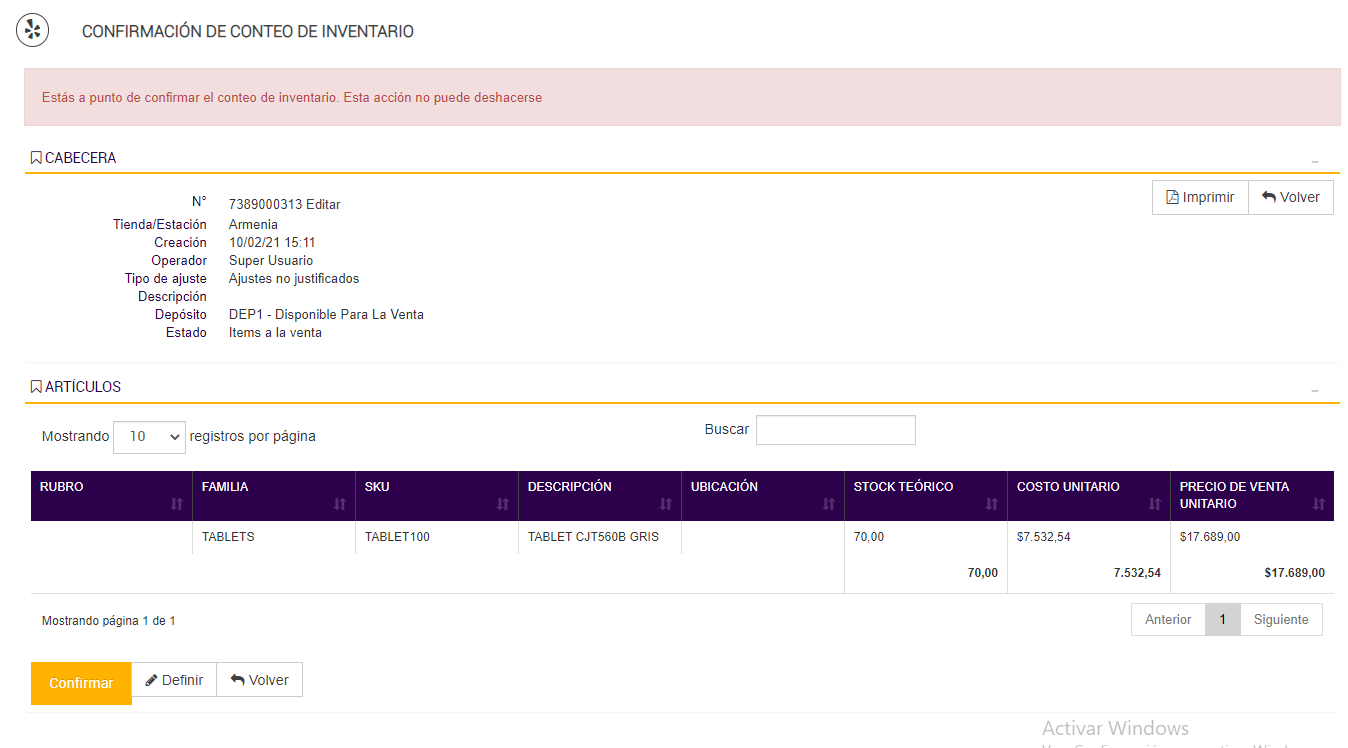1348x748 pixels.
Task: Sort the table by FAMILIA column
Action: tap(340, 504)
